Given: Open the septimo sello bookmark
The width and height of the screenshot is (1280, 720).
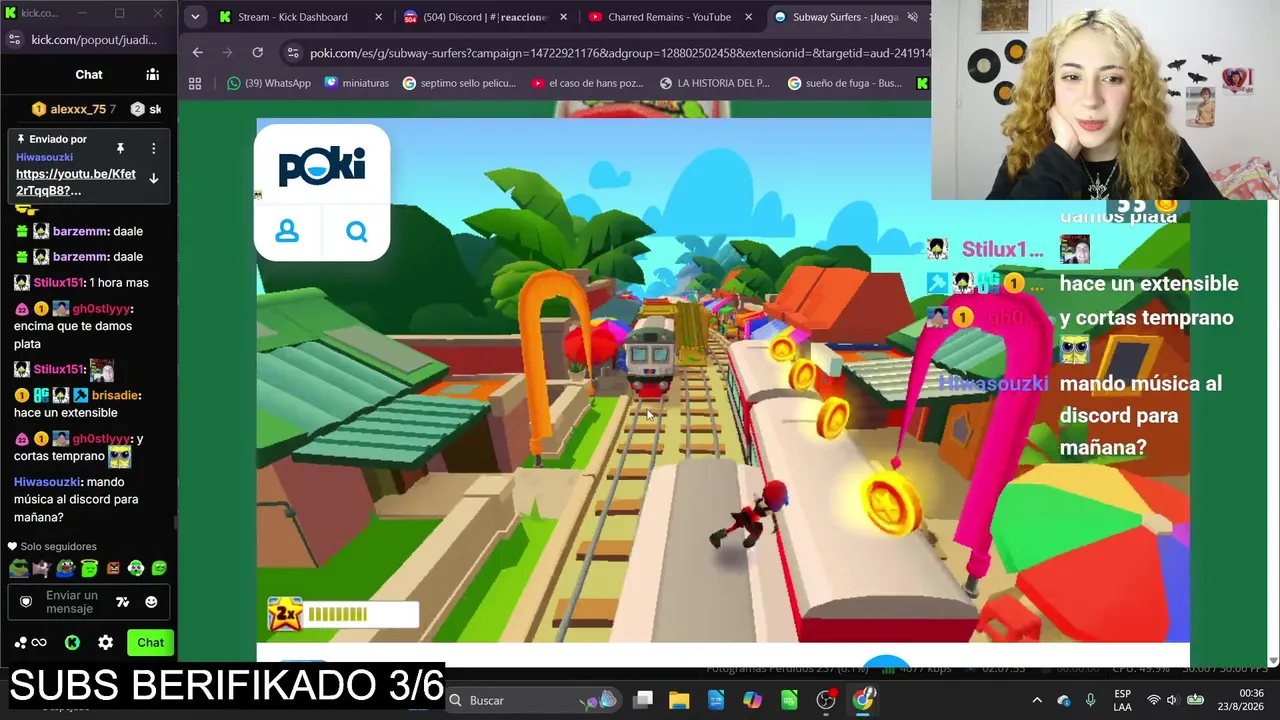Looking at the screenshot, I should click(460, 83).
